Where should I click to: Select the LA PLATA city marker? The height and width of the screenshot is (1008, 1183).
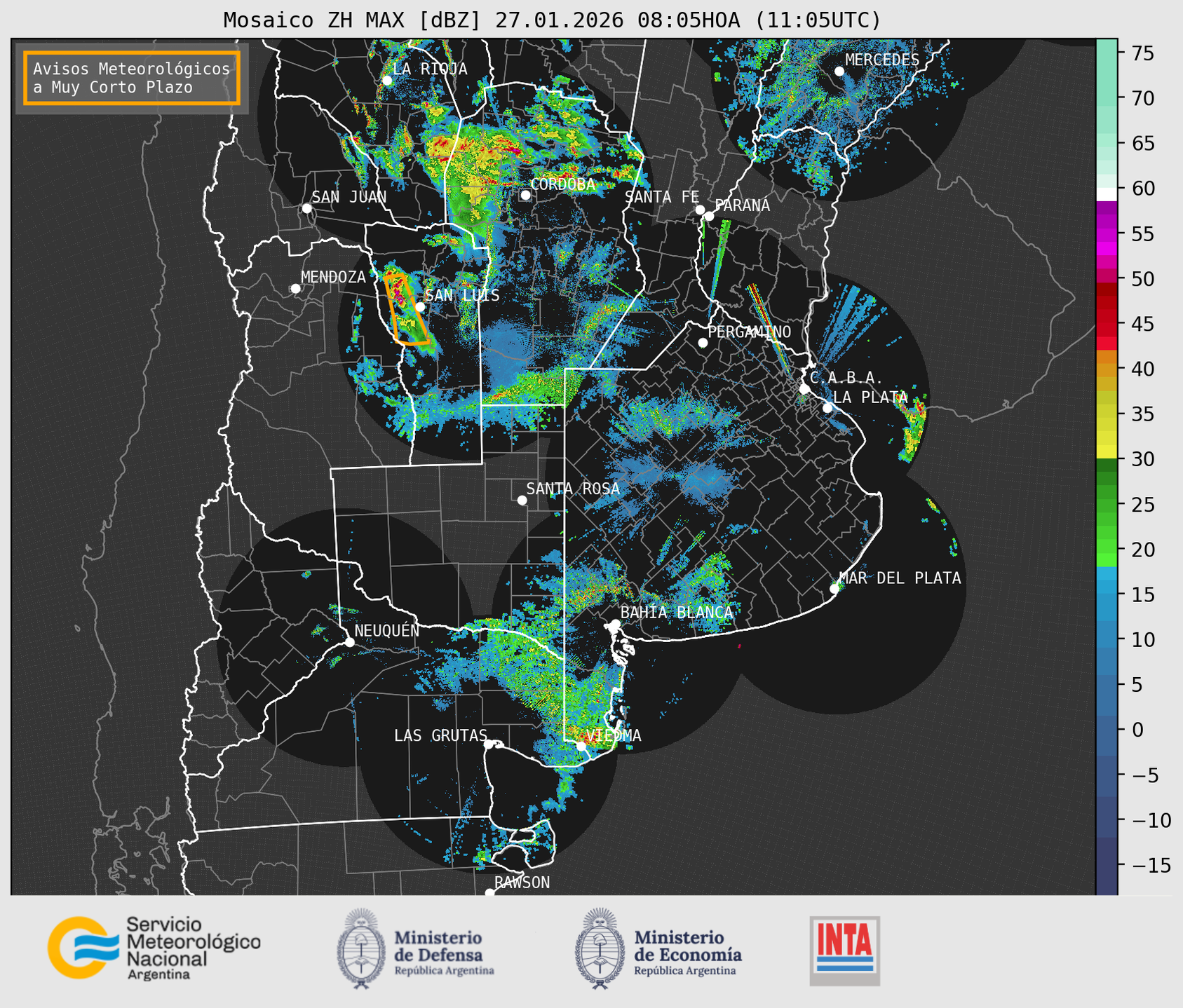tap(827, 408)
